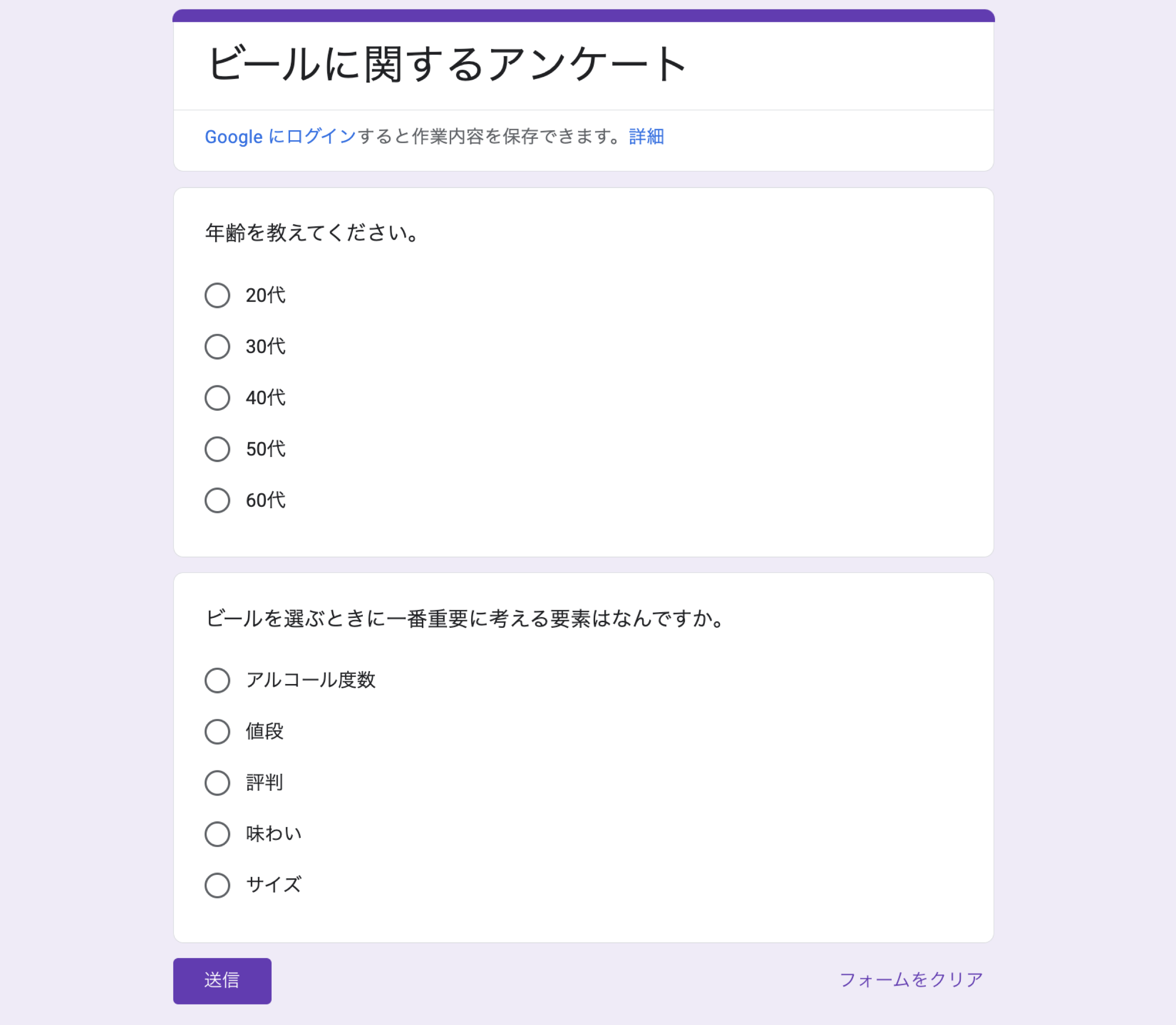The image size is (1176, 1025).
Task: Click the 味わい option label text
Action: coord(274,834)
